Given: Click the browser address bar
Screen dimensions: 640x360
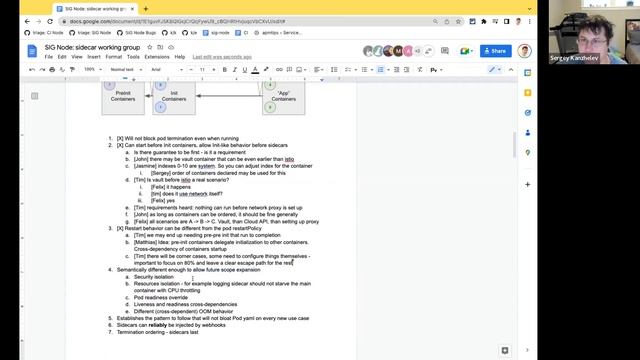Looking at the screenshot, I should click(x=245, y=21).
